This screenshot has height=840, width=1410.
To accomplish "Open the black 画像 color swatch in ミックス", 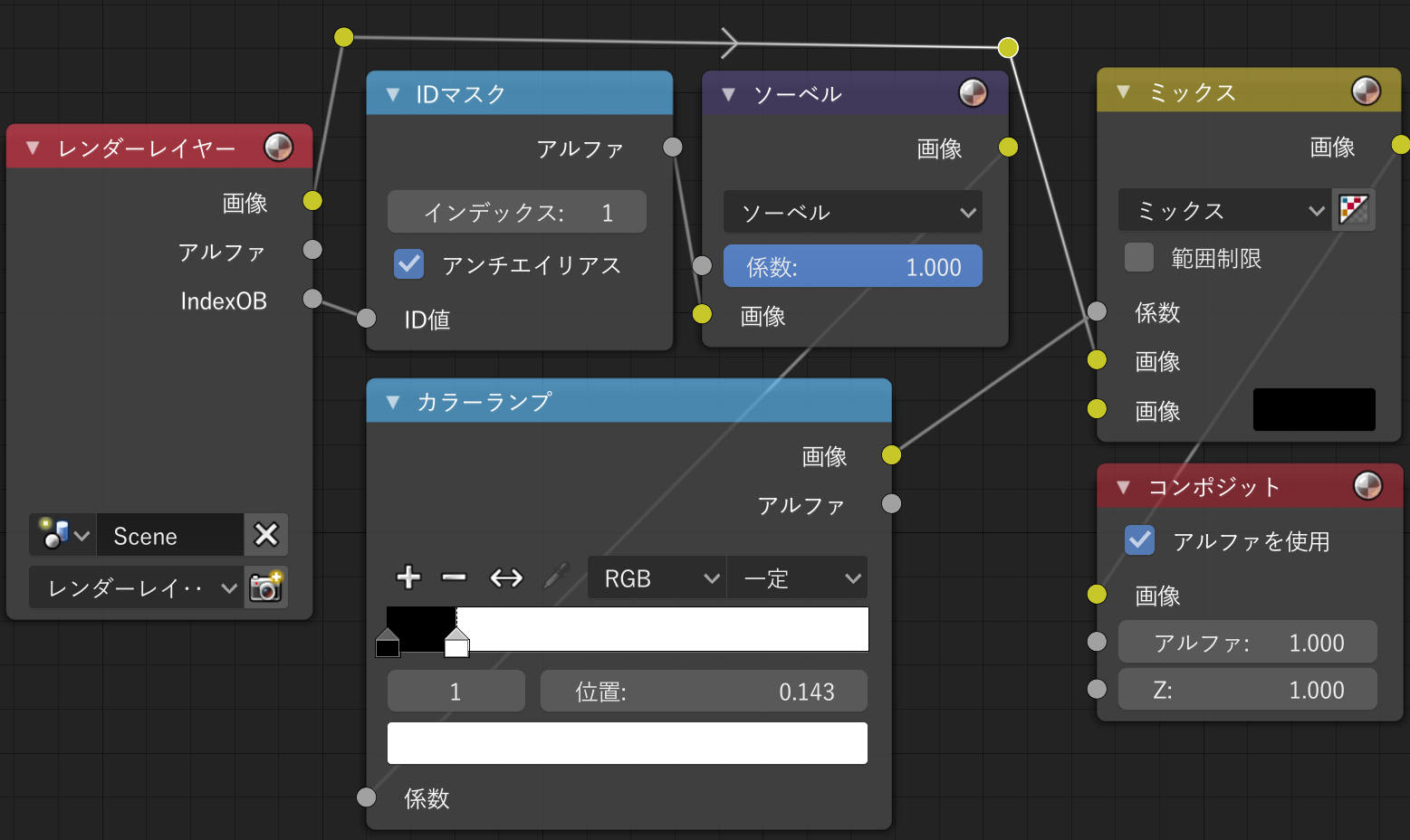I will tap(1314, 409).
